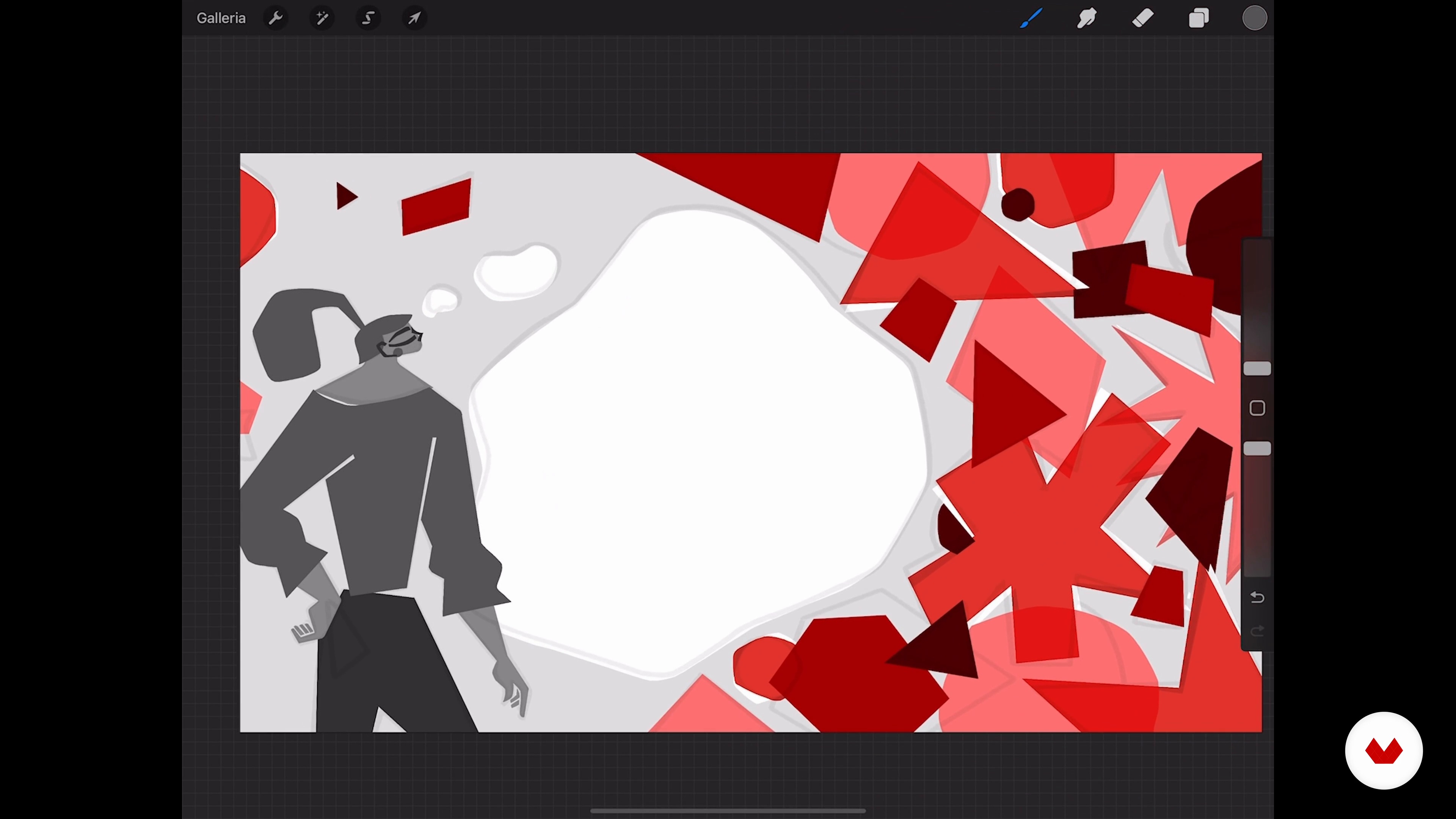Click the brush size slider handle
The width and height of the screenshot is (1456, 819).
click(x=1257, y=369)
